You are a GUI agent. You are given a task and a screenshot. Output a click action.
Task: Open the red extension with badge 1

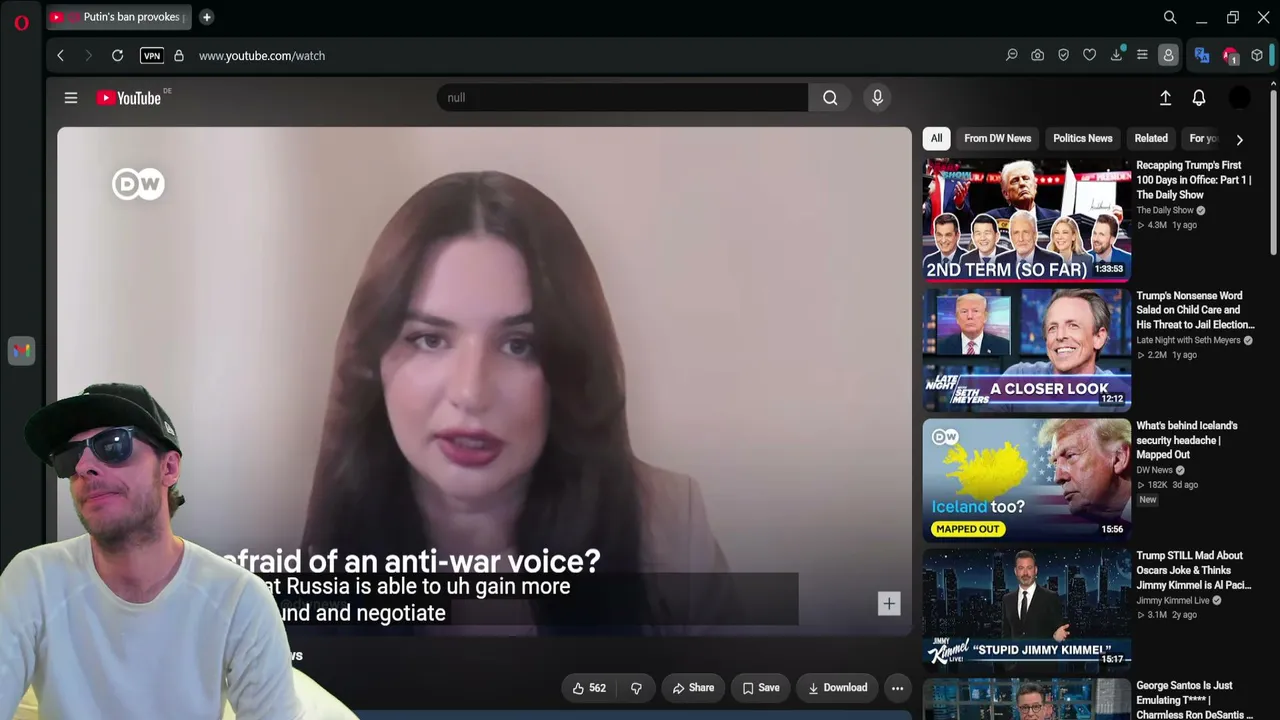click(x=1231, y=56)
